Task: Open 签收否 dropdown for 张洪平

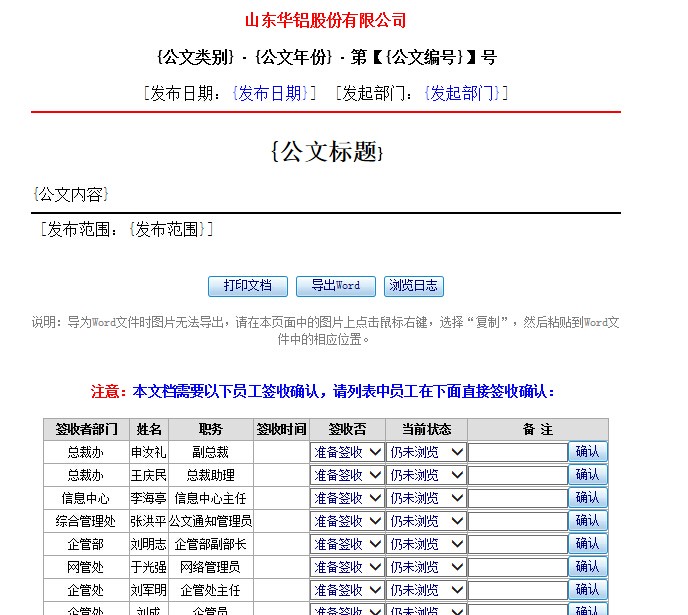Action: point(347,521)
